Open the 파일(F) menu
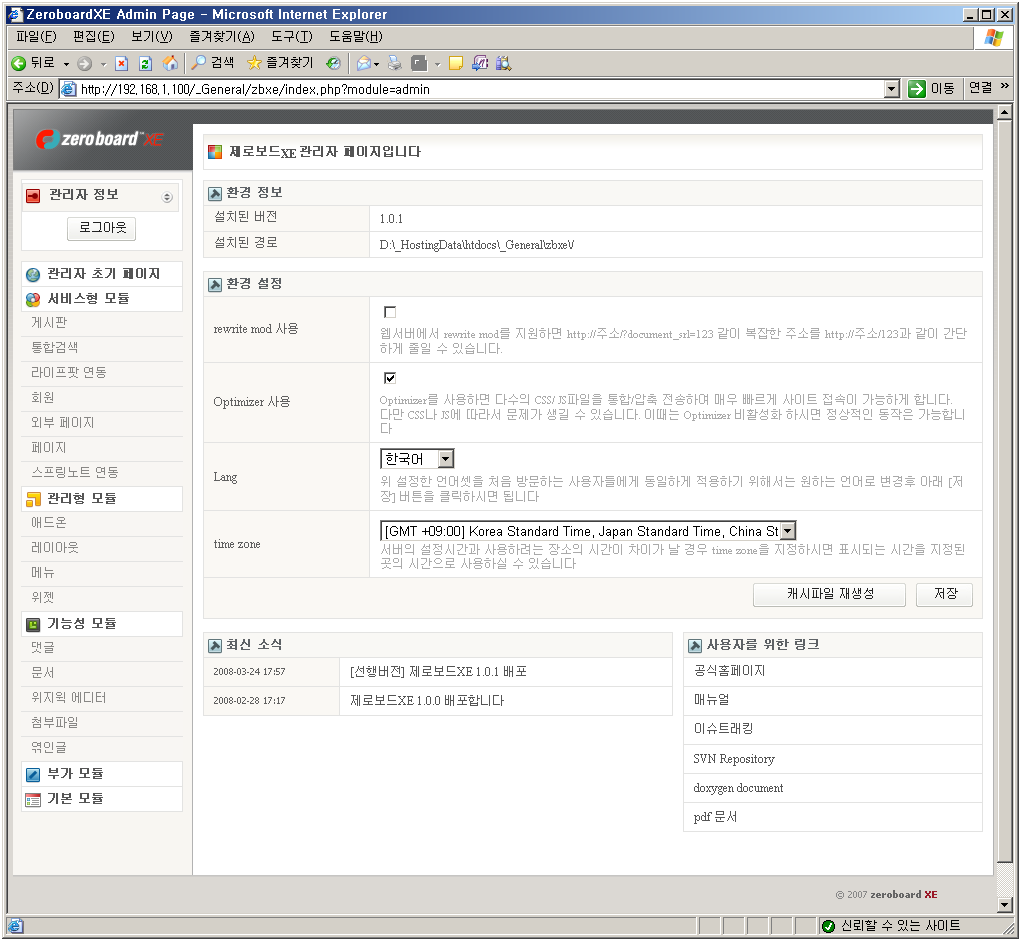The height and width of the screenshot is (941, 1021). tap(36, 36)
